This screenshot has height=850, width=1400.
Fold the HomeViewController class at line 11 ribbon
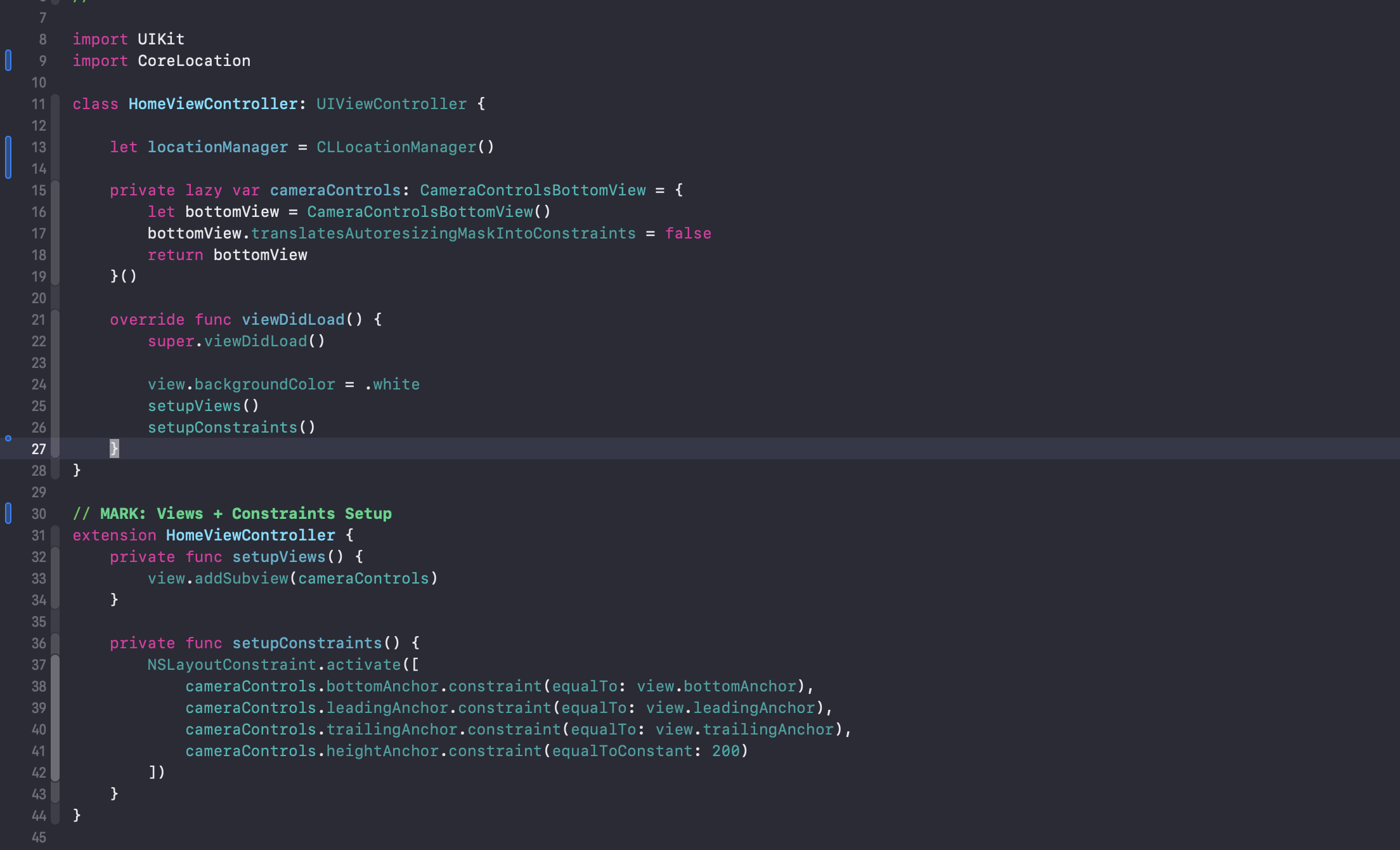tap(55, 104)
